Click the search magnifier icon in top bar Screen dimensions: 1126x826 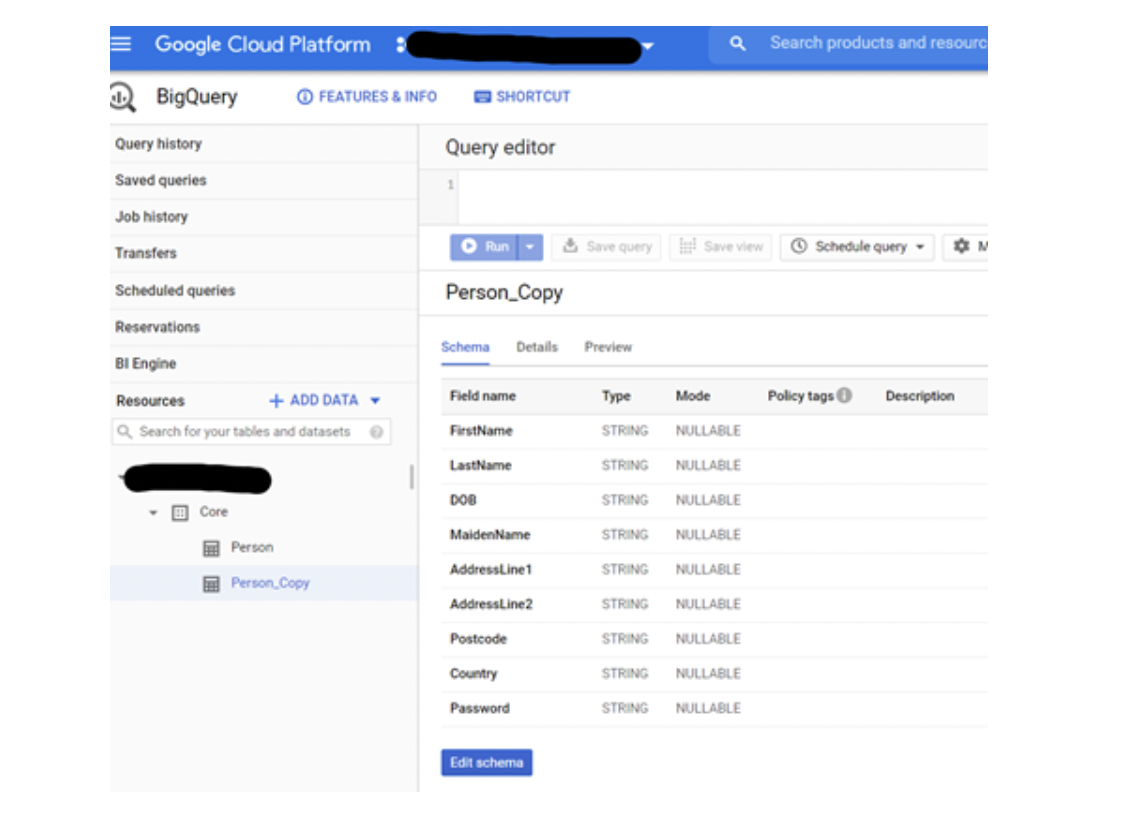[x=738, y=44]
